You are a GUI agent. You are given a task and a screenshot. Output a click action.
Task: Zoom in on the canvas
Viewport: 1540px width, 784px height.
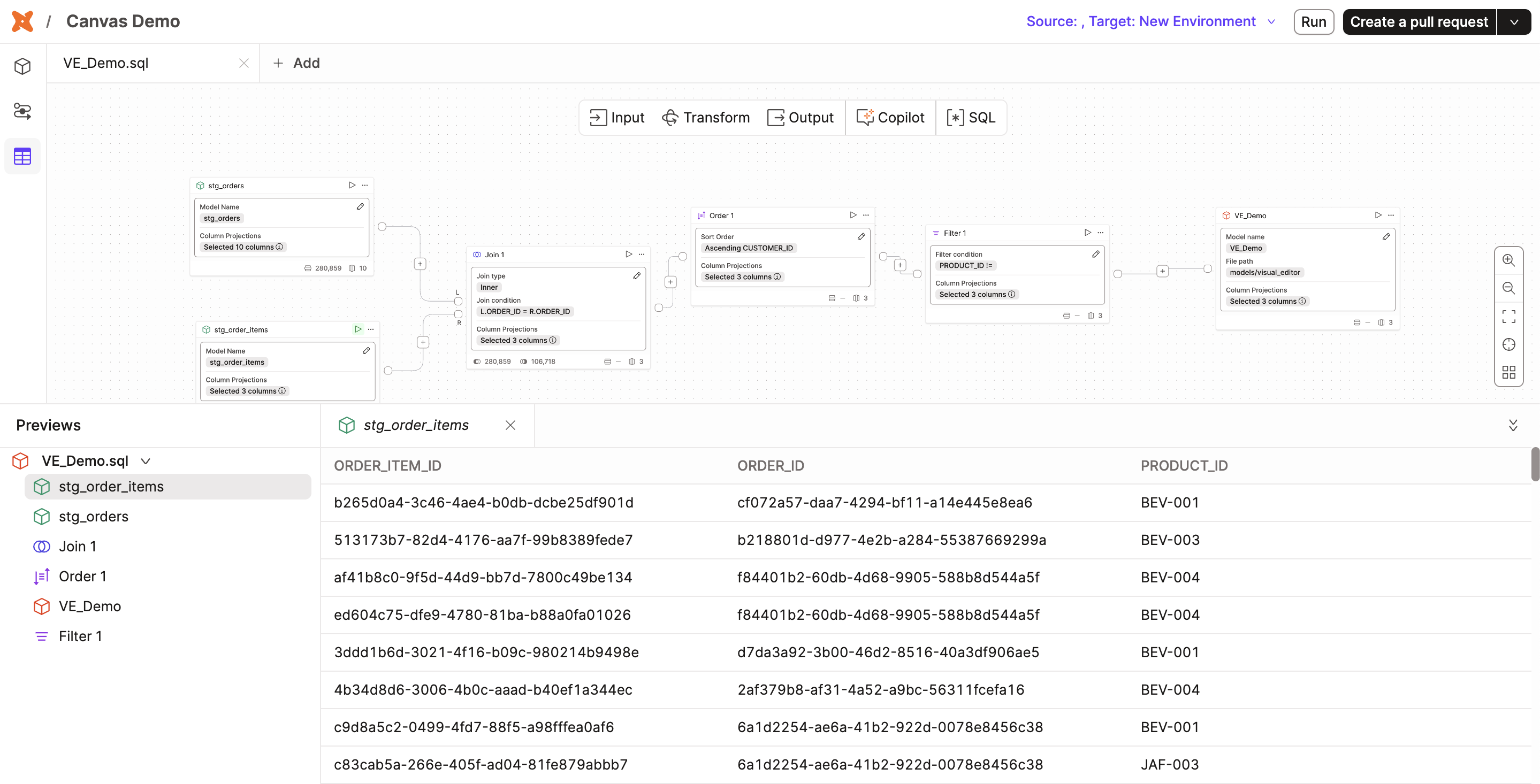(x=1509, y=260)
